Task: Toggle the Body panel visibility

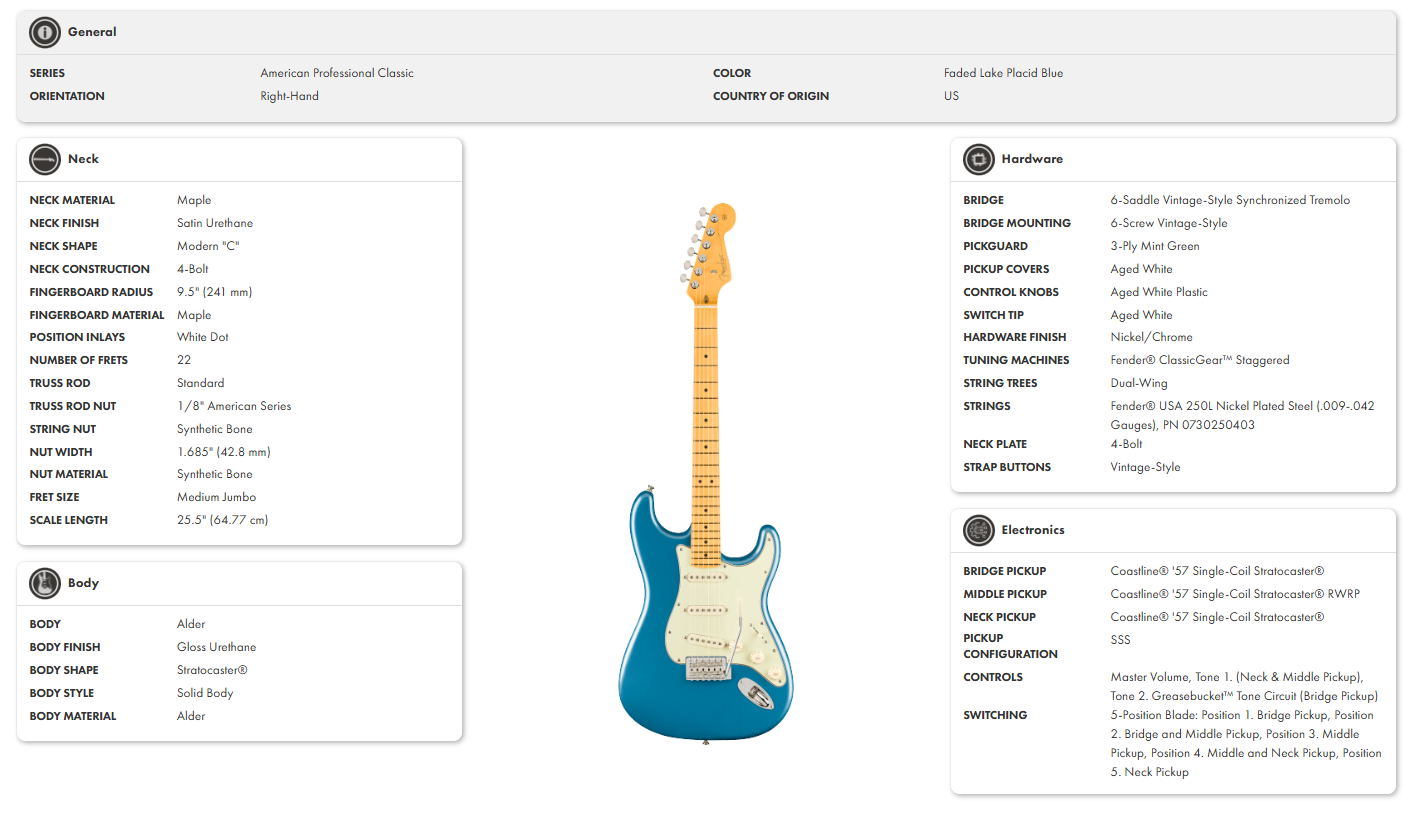Action: click(x=84, y=583)
